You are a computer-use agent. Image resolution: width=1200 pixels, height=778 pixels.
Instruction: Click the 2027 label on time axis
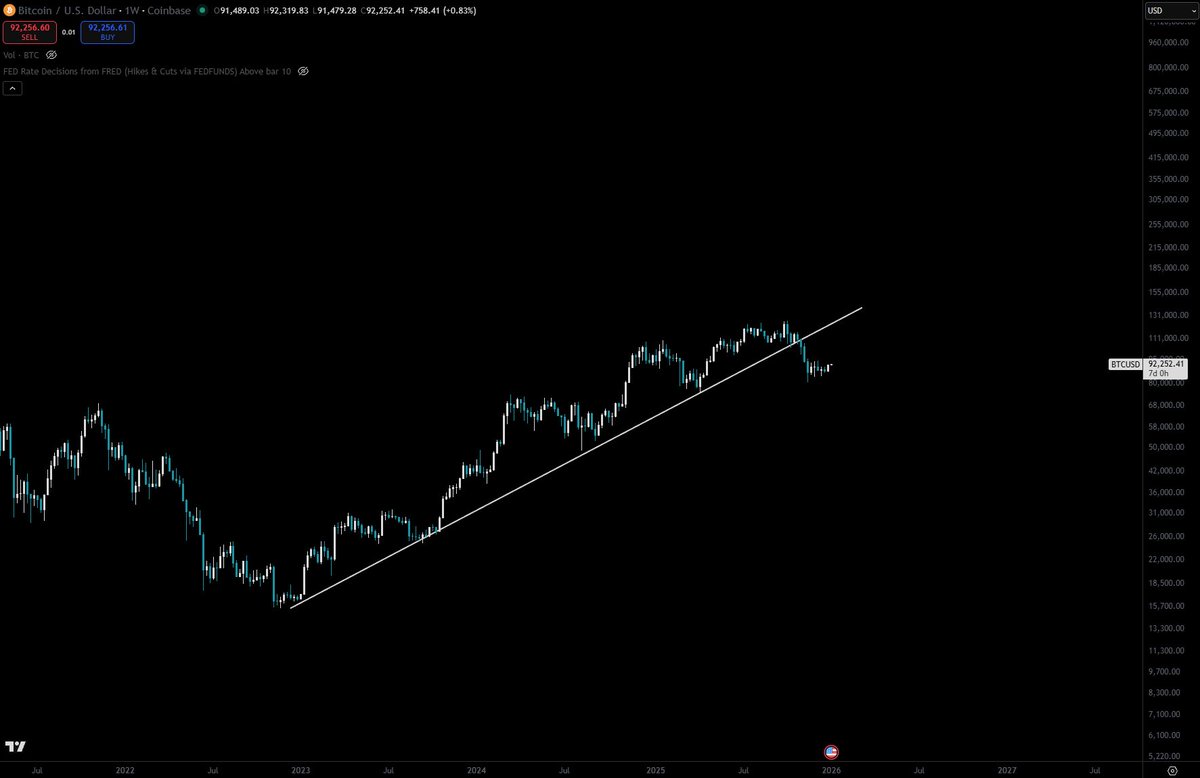coord(1007,771)
